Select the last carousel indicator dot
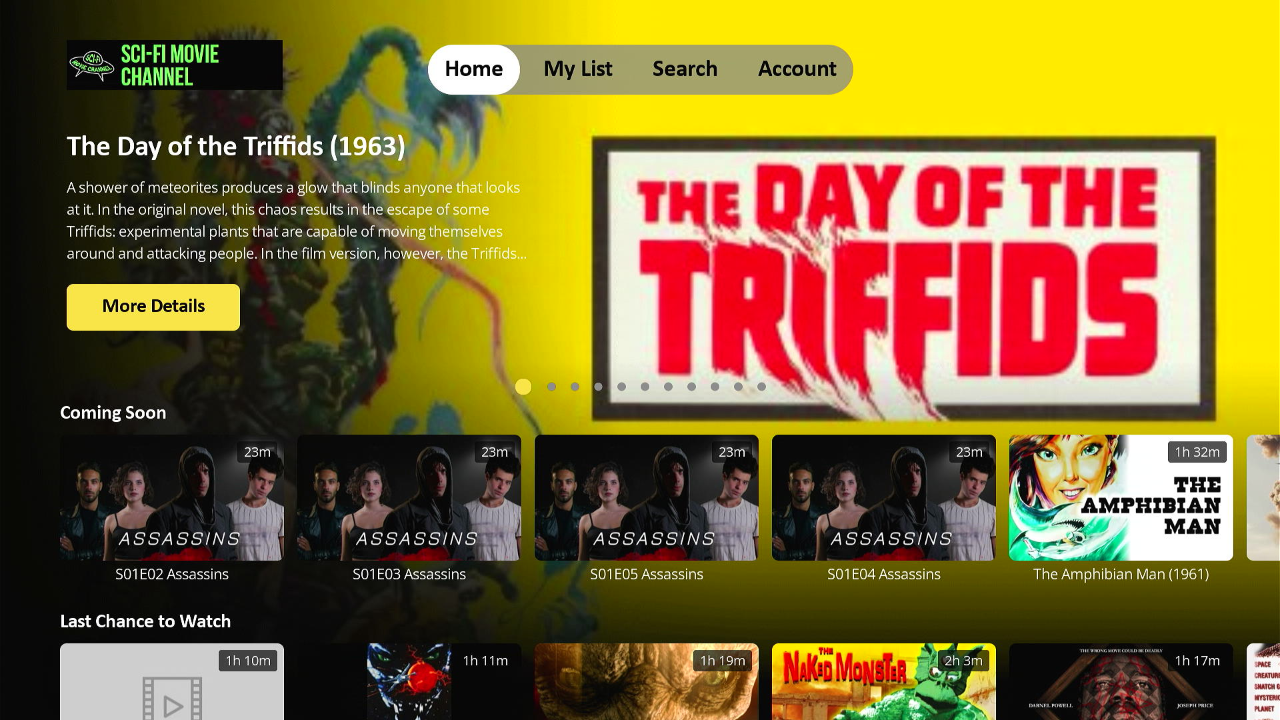 (761, 387)
